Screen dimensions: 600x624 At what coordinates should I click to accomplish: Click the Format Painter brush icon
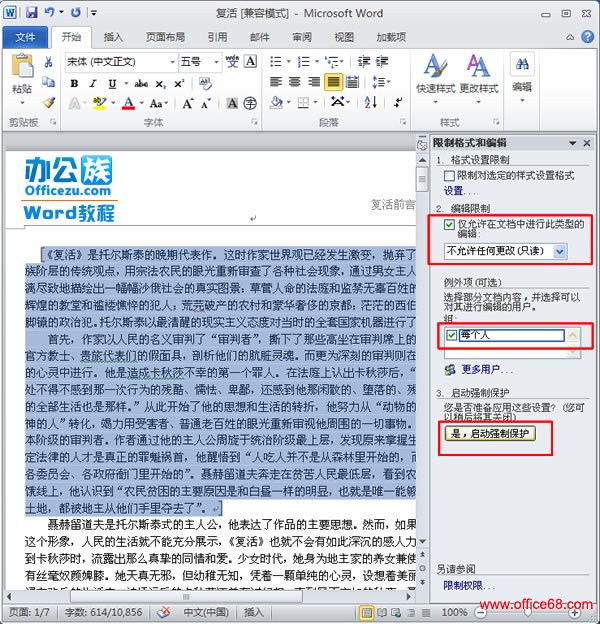pos(48,102)
